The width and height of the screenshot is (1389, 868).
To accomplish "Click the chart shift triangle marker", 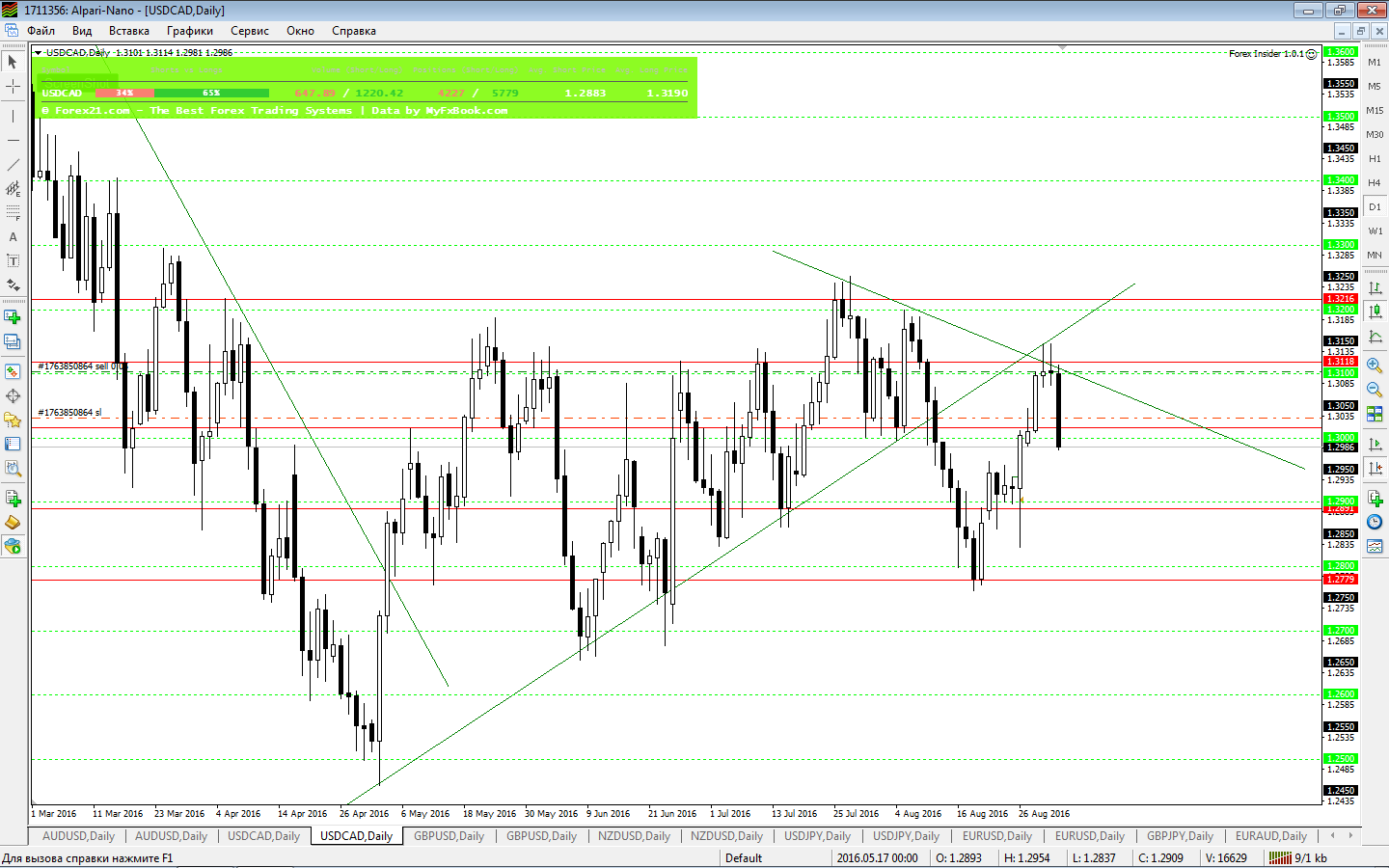I will [x=1063, y=47].
